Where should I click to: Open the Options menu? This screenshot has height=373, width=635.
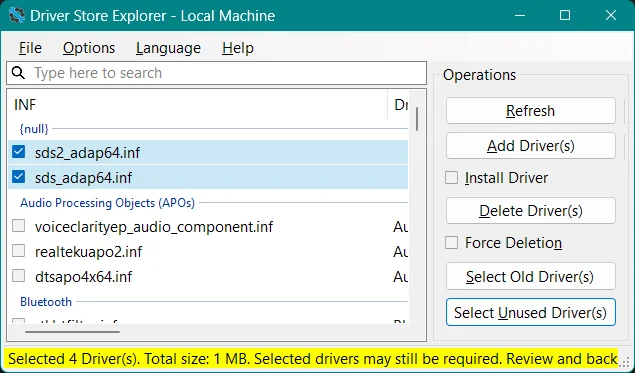89,48
